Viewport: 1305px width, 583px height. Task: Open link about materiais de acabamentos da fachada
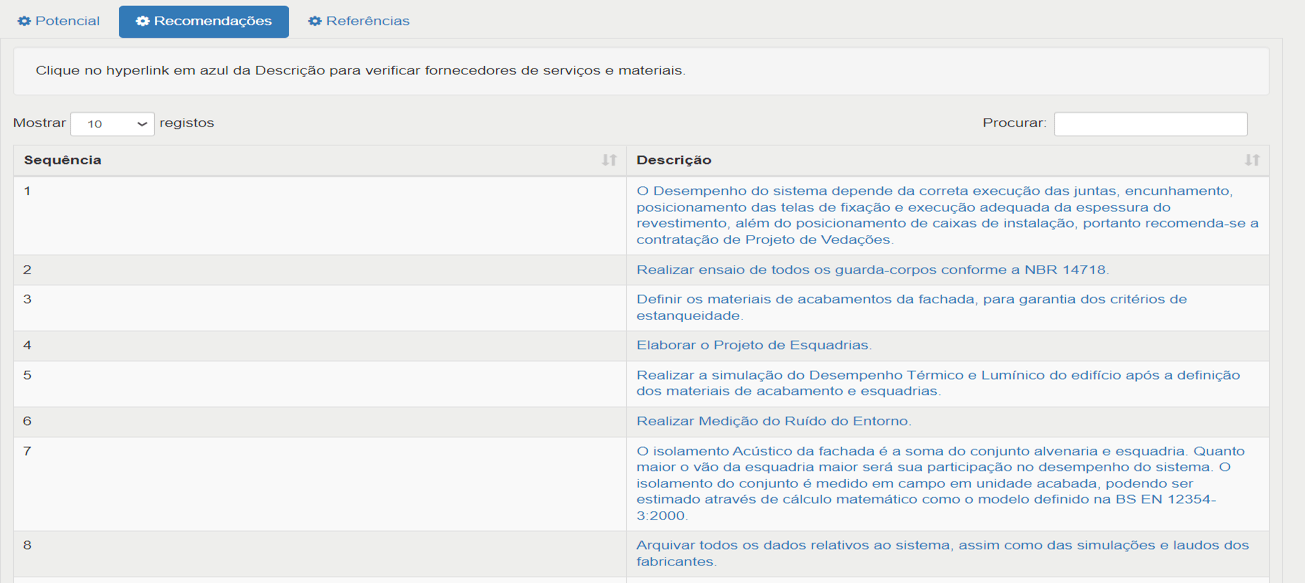[911, 307]
